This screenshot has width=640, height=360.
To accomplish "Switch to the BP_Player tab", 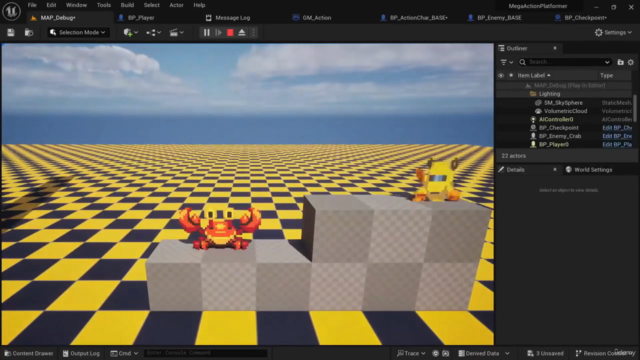I will pyautogui.click(x=141, y=18).
